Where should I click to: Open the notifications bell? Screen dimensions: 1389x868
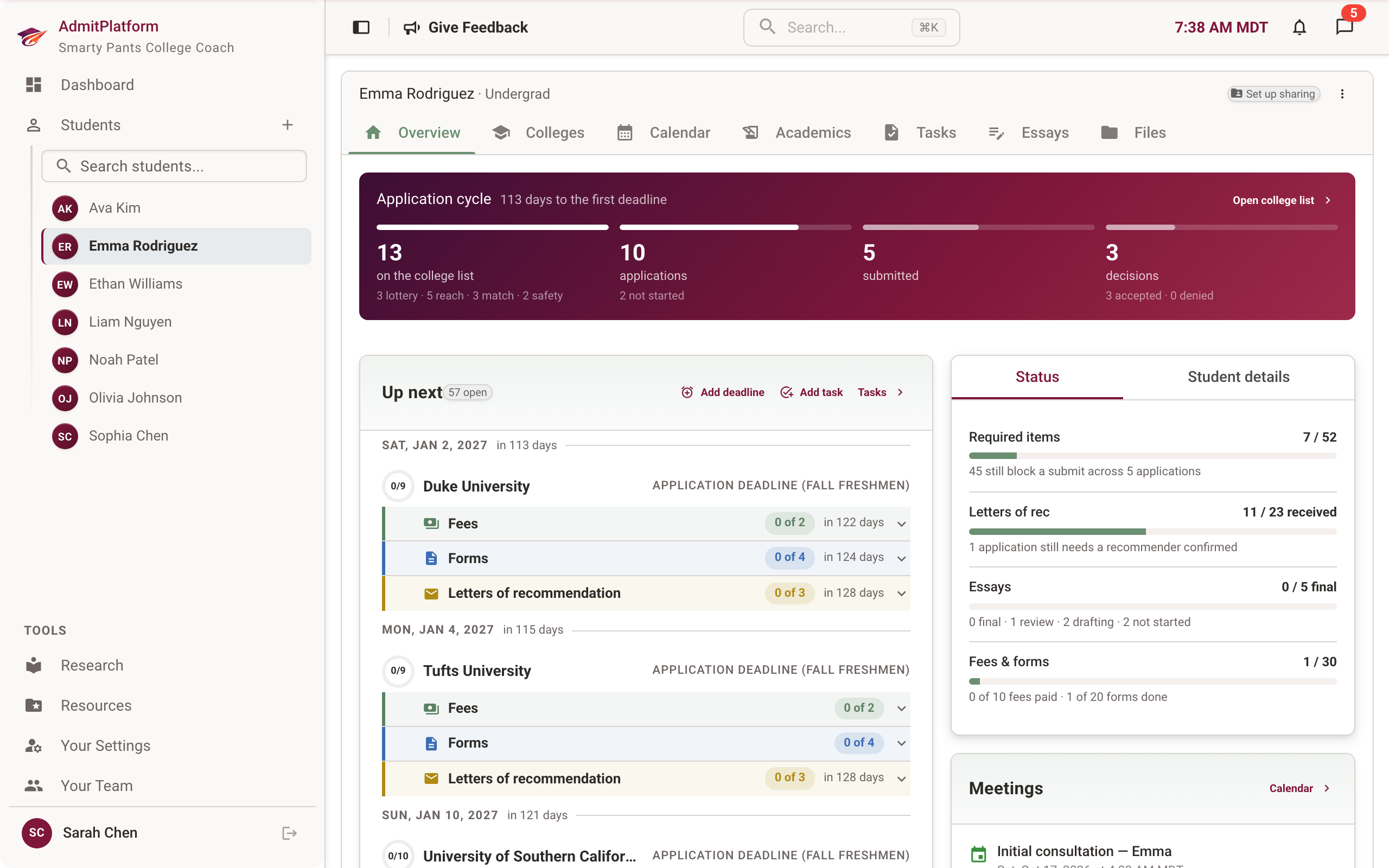(x=1299, y=27)
